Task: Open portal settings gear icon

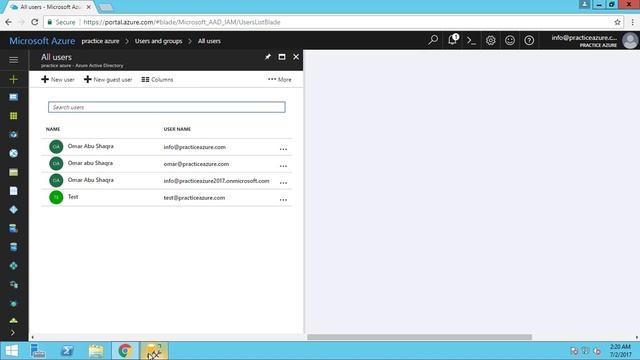Action: tap(491, 40)
